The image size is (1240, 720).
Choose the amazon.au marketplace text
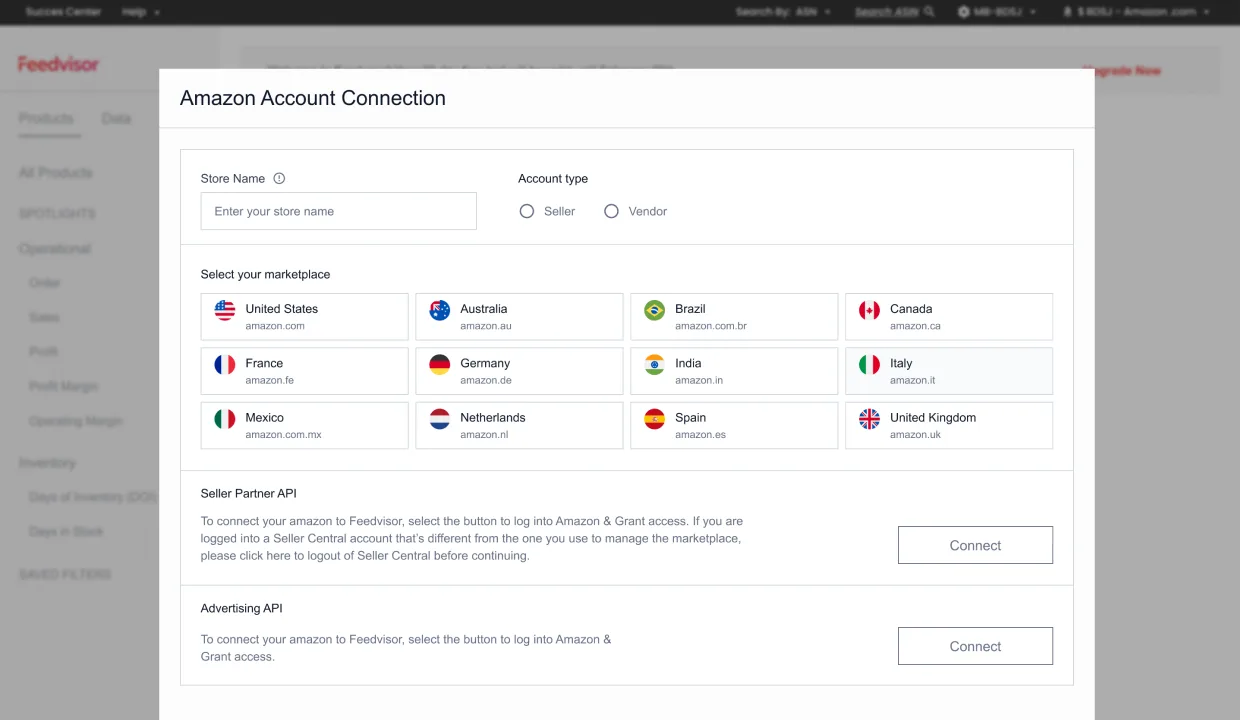[x=486, y=326]
